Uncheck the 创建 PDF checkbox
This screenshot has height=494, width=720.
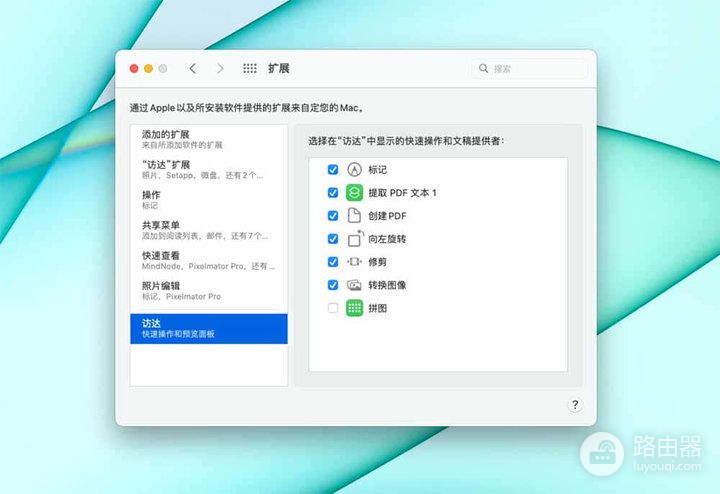coord(333,215)
